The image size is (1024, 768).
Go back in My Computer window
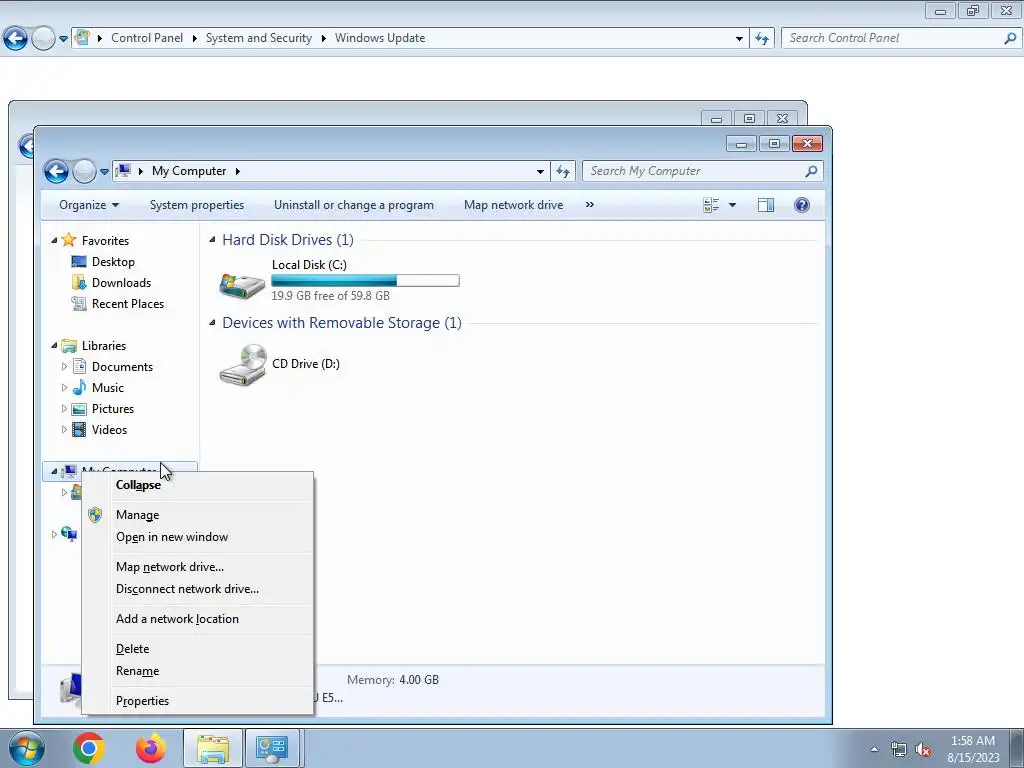[x=56, y=172]
